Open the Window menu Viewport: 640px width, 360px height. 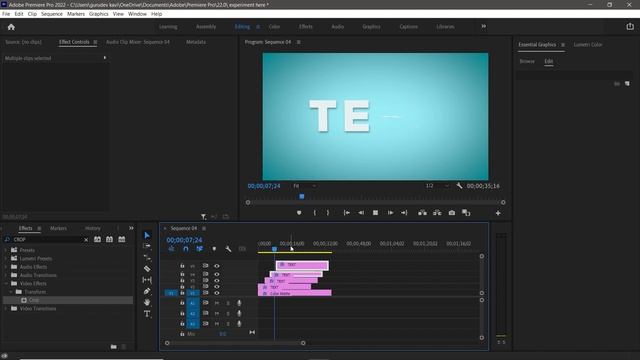click(x=137, y=14)
